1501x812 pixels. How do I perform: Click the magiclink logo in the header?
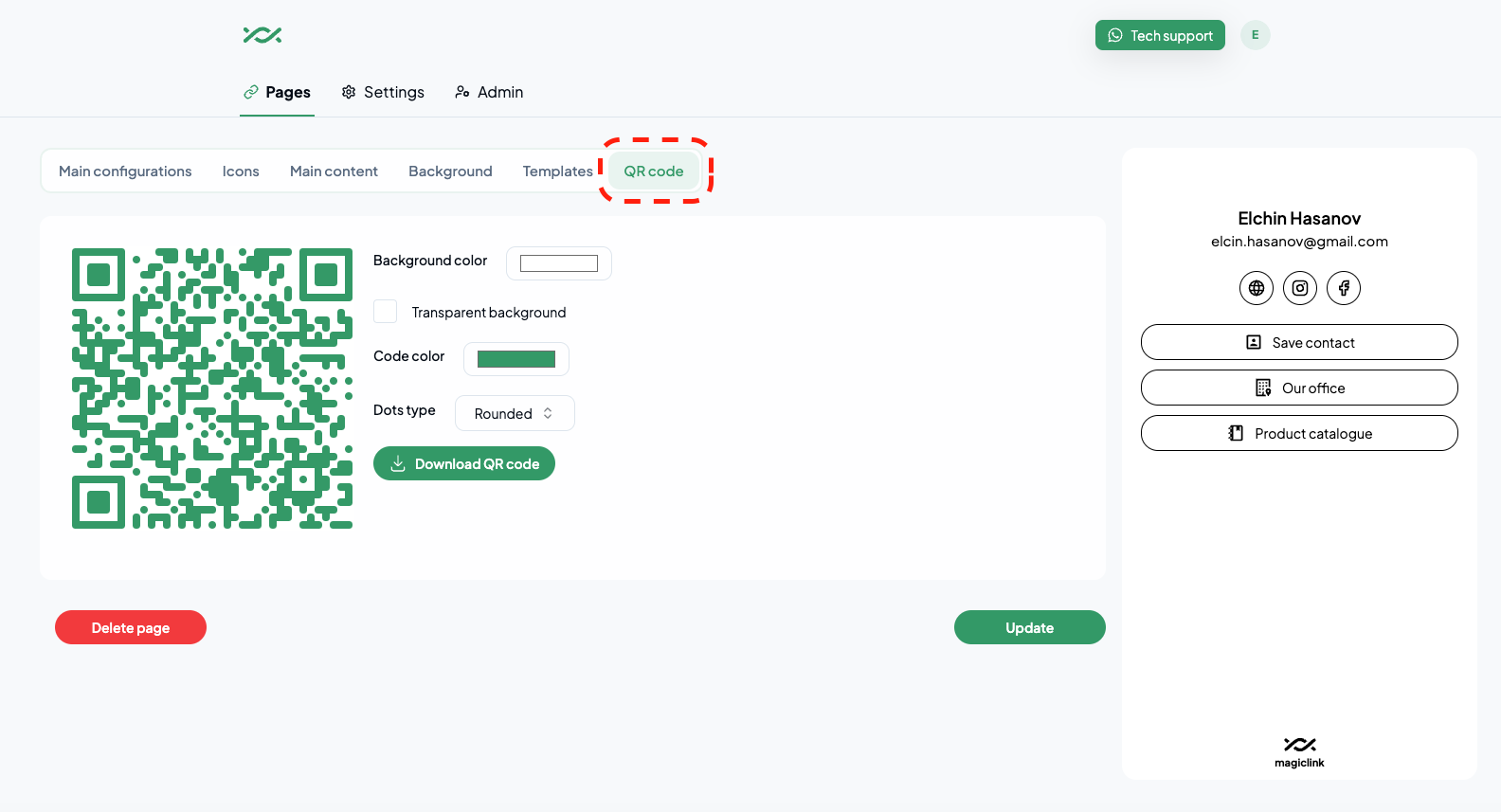tap(262, 35)
